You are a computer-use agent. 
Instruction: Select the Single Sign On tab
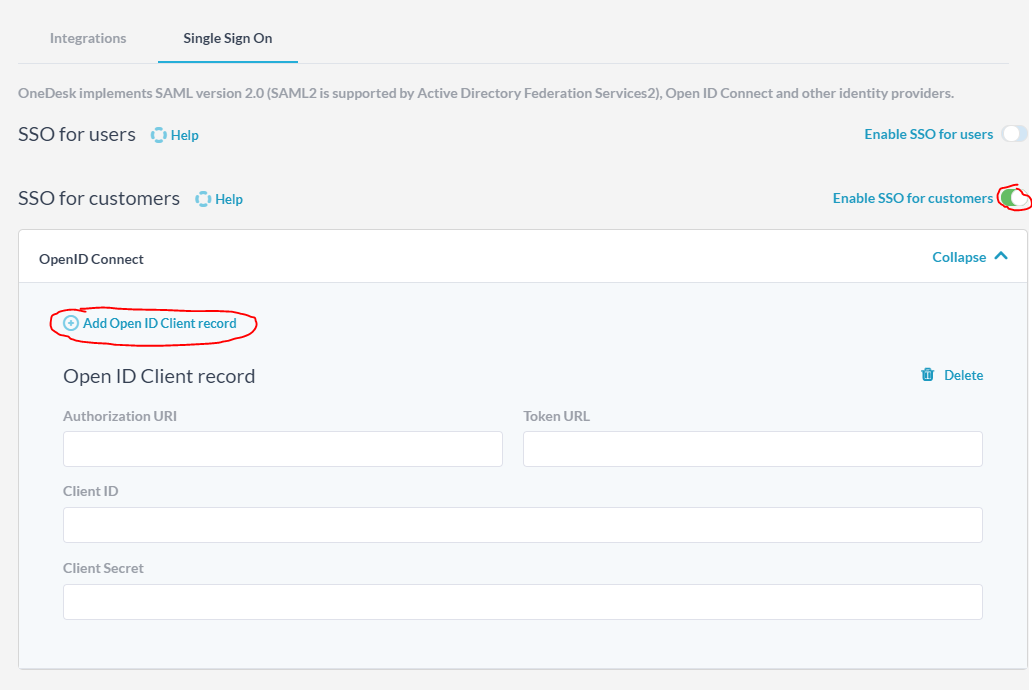click(227, 38)
